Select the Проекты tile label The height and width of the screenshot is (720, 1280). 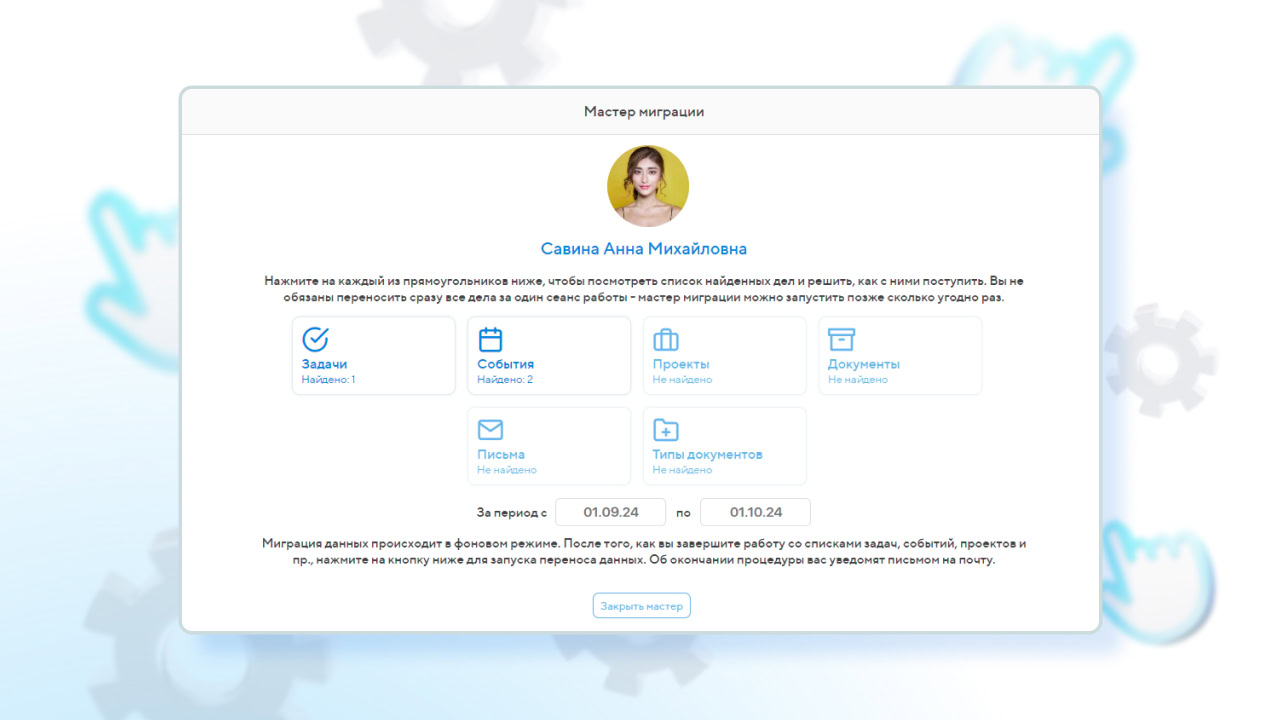(x=681, y=364)
